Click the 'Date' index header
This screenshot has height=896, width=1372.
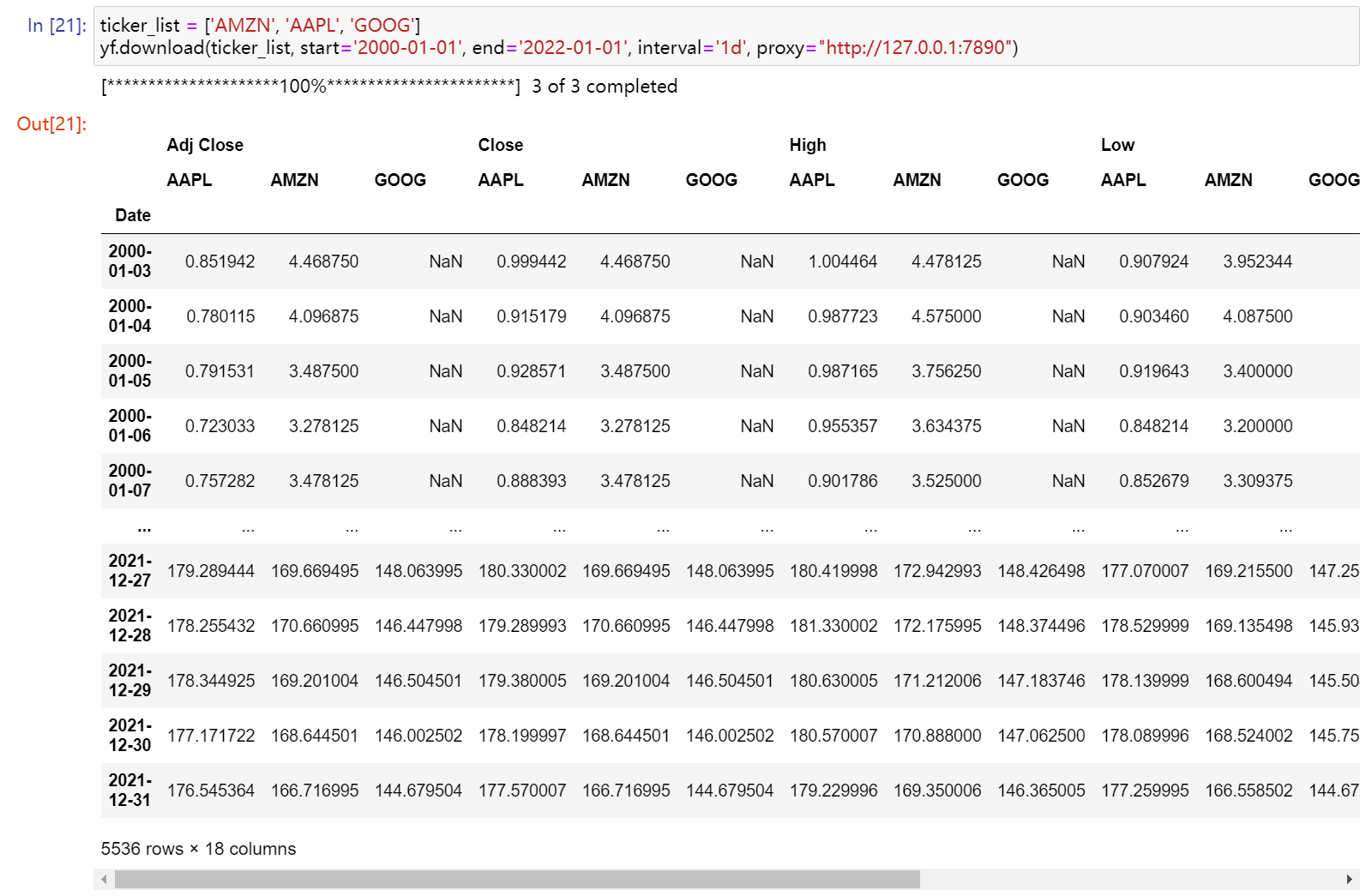(133, 215)
